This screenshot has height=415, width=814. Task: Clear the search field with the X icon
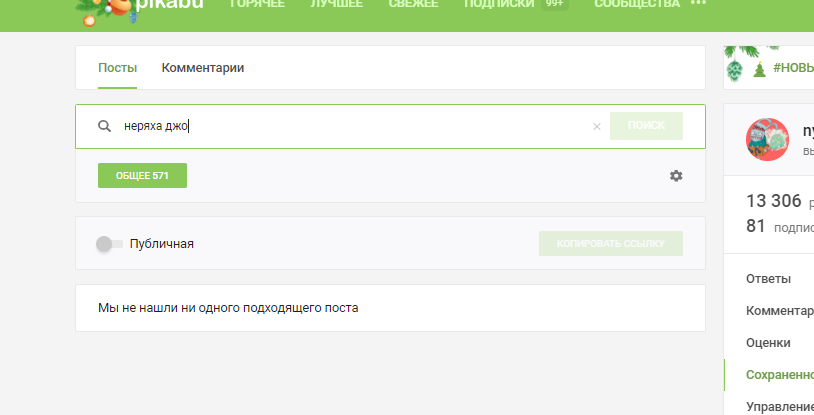point(596,126)
